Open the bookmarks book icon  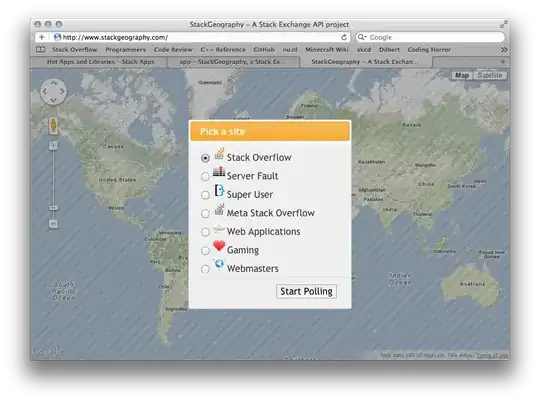coord(41,50)
